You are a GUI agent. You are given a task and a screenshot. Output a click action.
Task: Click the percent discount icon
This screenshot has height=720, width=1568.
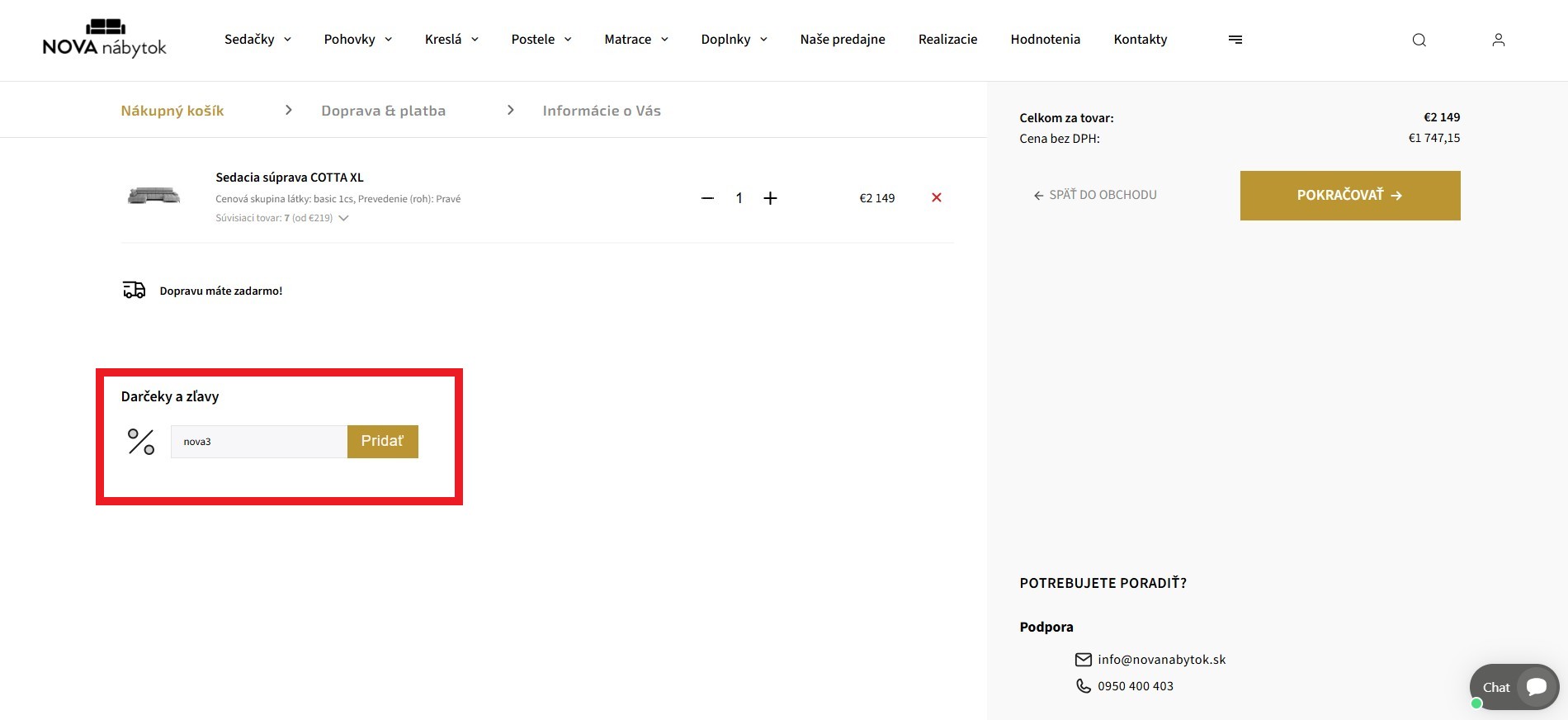click(141, 442)
